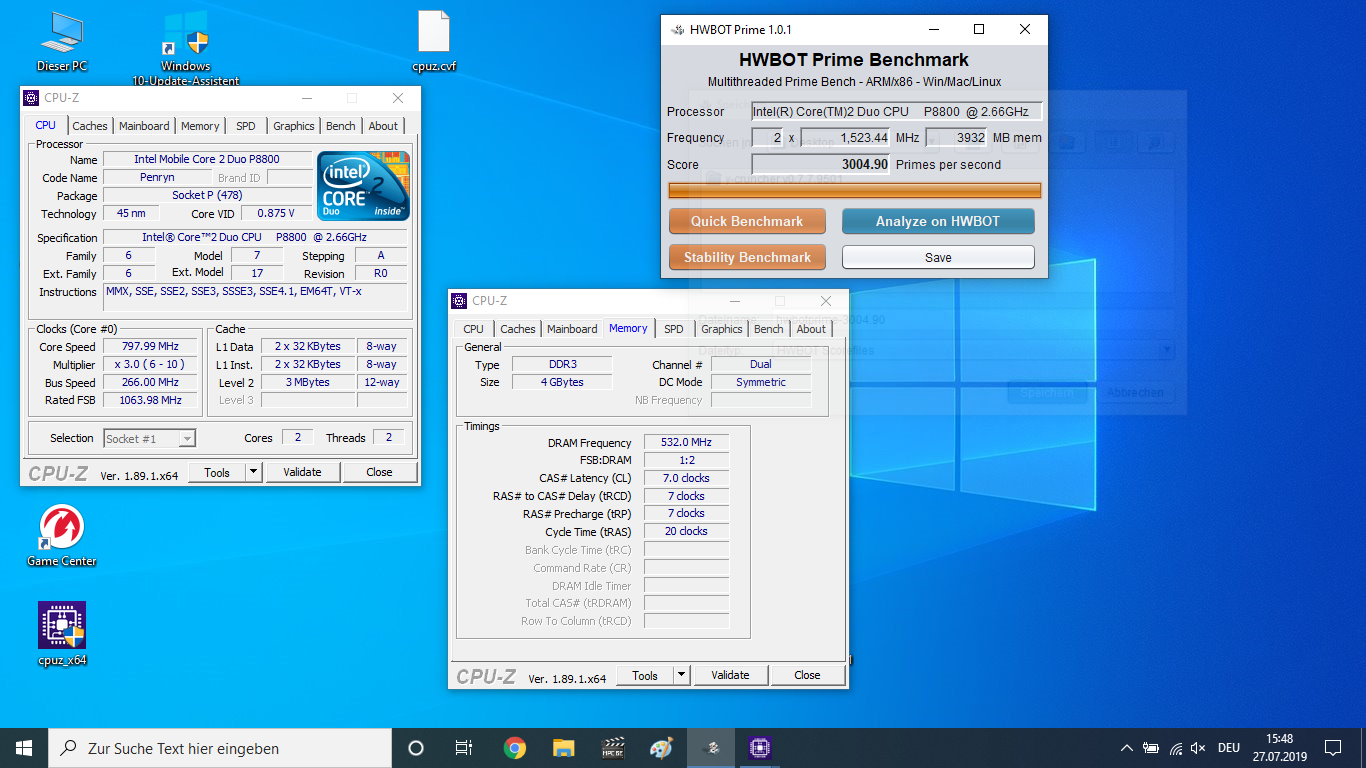The width and height of the screenshot is (1366, 768).
Task: Start the Stability Benchmark
Action: 747,257
